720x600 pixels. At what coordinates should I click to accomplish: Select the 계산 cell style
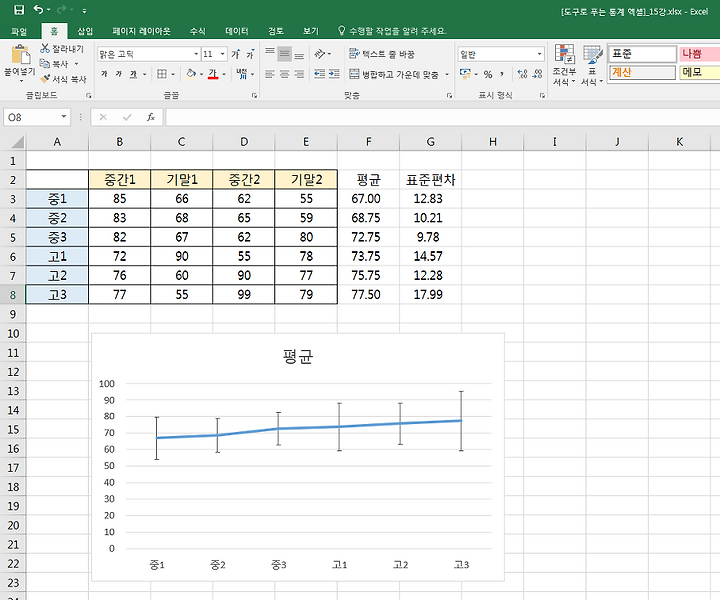(x=642, y=73)
